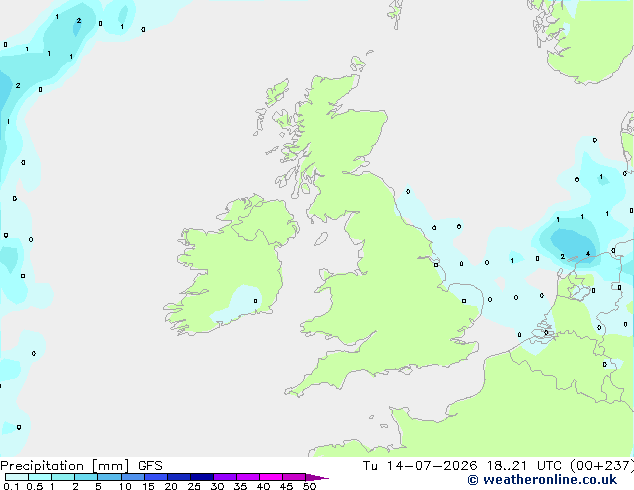Select the "30" legend scale label
This screenshot has height=490, width=634.
coord(217,486)
